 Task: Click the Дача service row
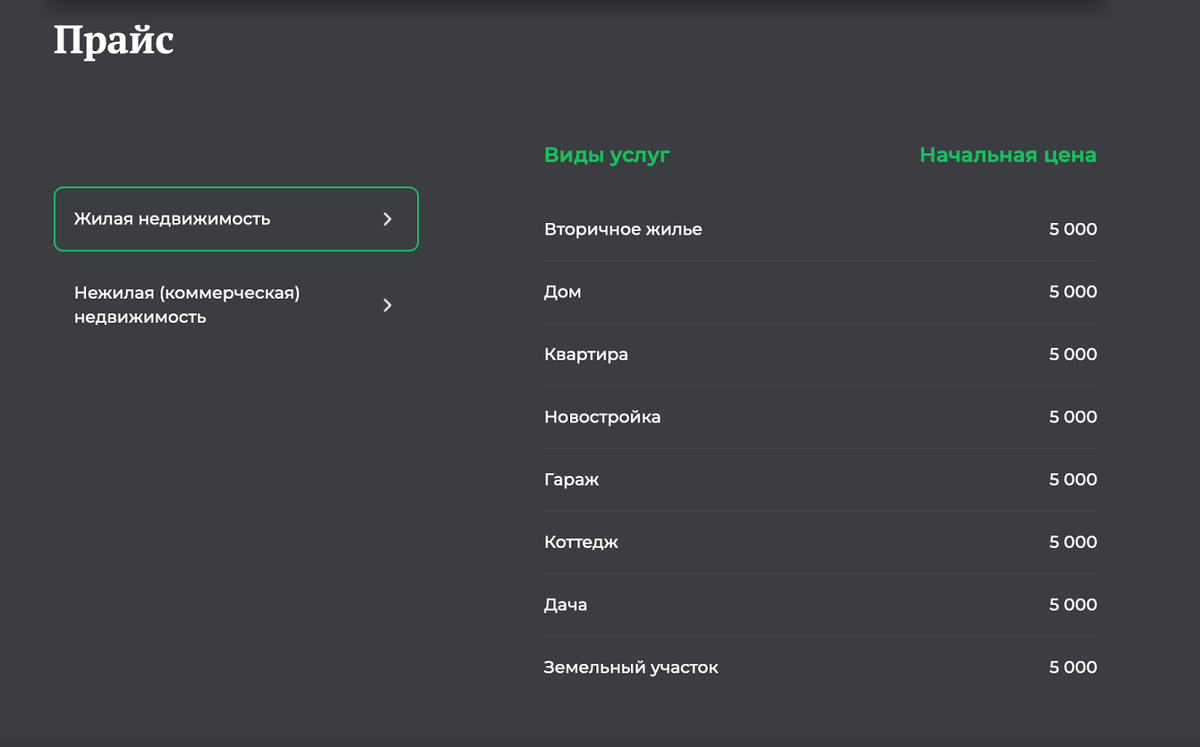tap(566, 605)
